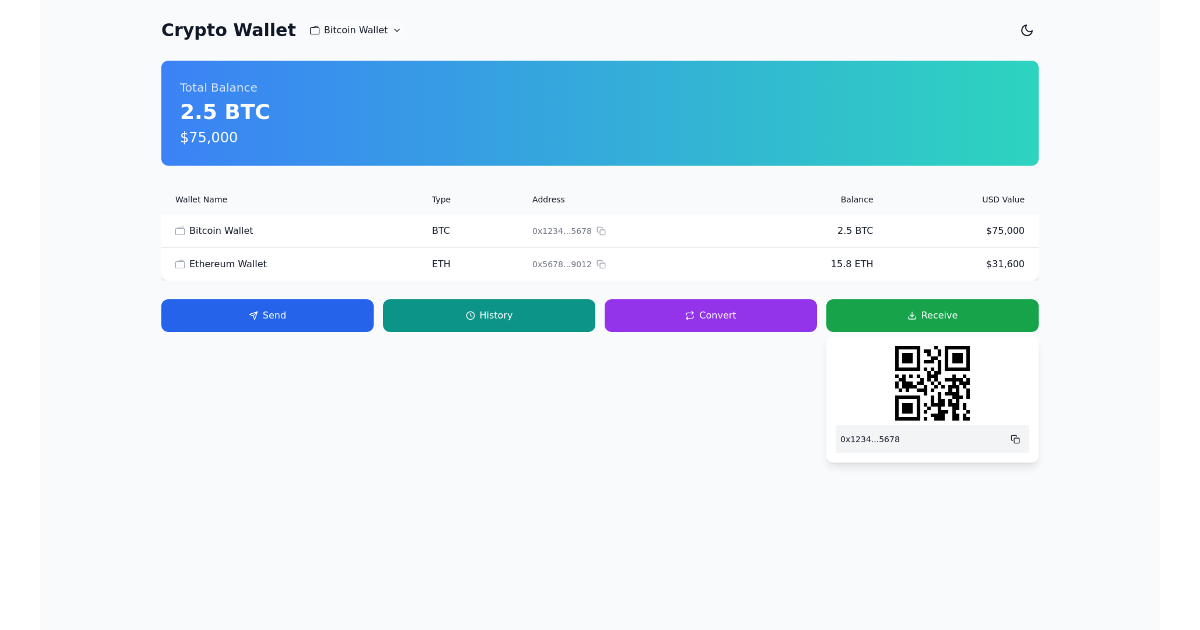This screenshot has height=630, width=1200.
Task: Click the wallet icon next to Ethereum Wallet row
Action: tap(179, 264)
